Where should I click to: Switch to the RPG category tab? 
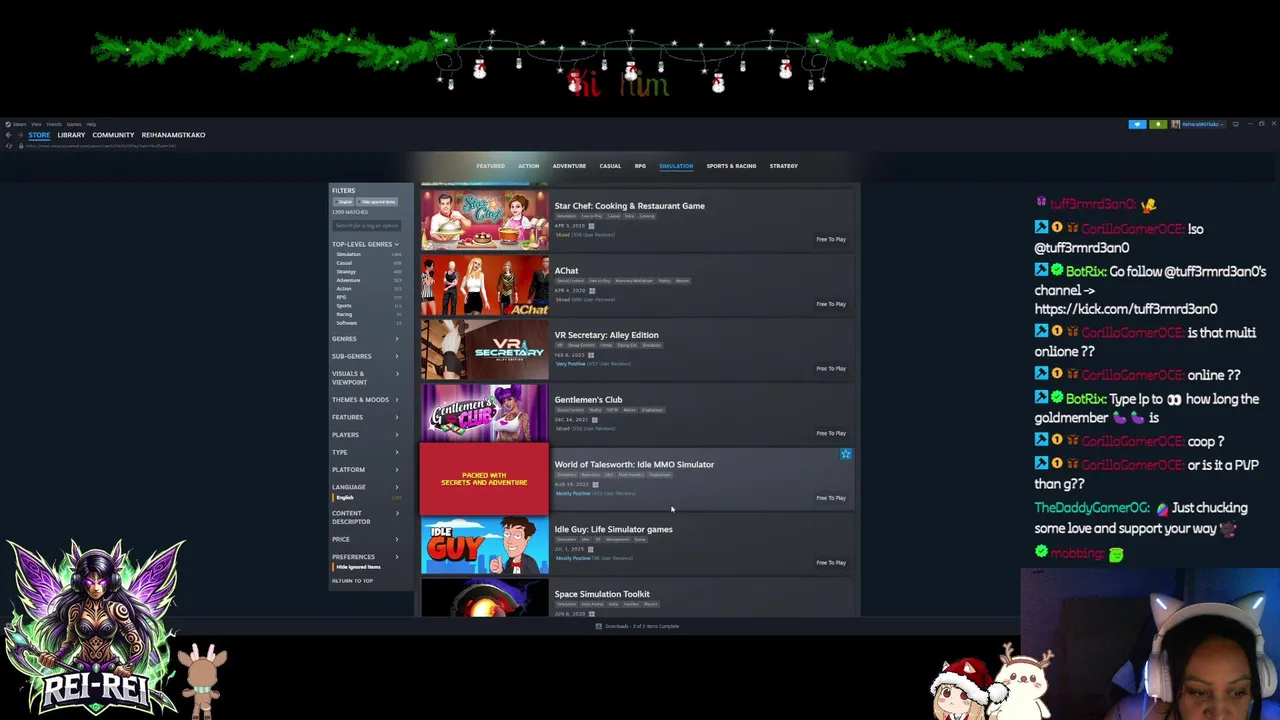(640, 166)
